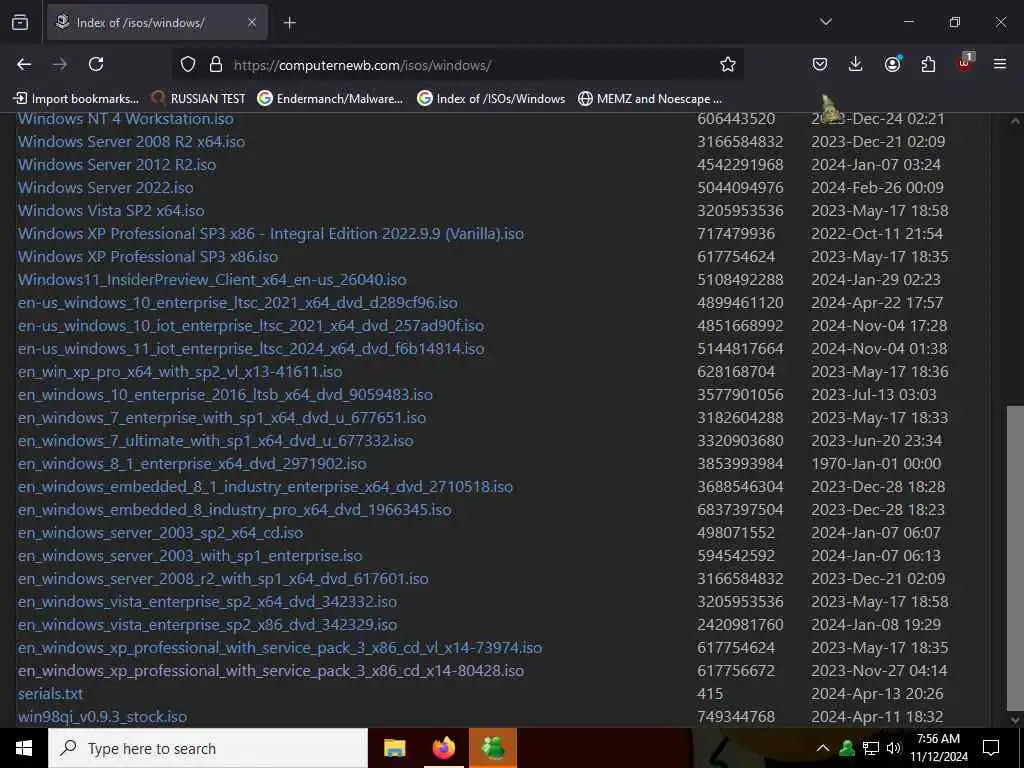
Task: Open the tracking protection shield icon
Action: click(x=188, y=64)
